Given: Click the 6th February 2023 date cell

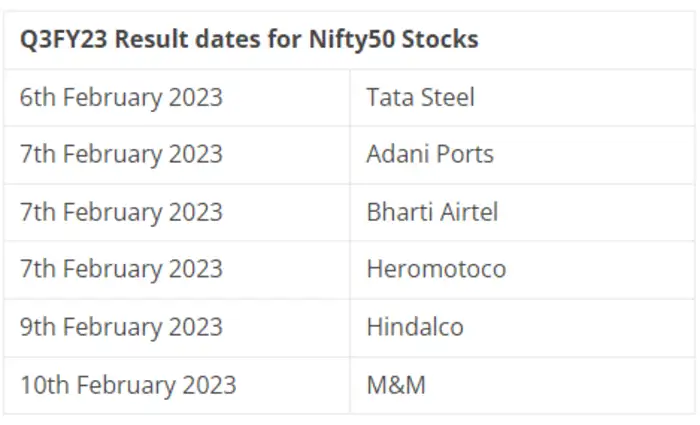Looking at the screenshot, I should pyautogui.click(x=121, y=97).
